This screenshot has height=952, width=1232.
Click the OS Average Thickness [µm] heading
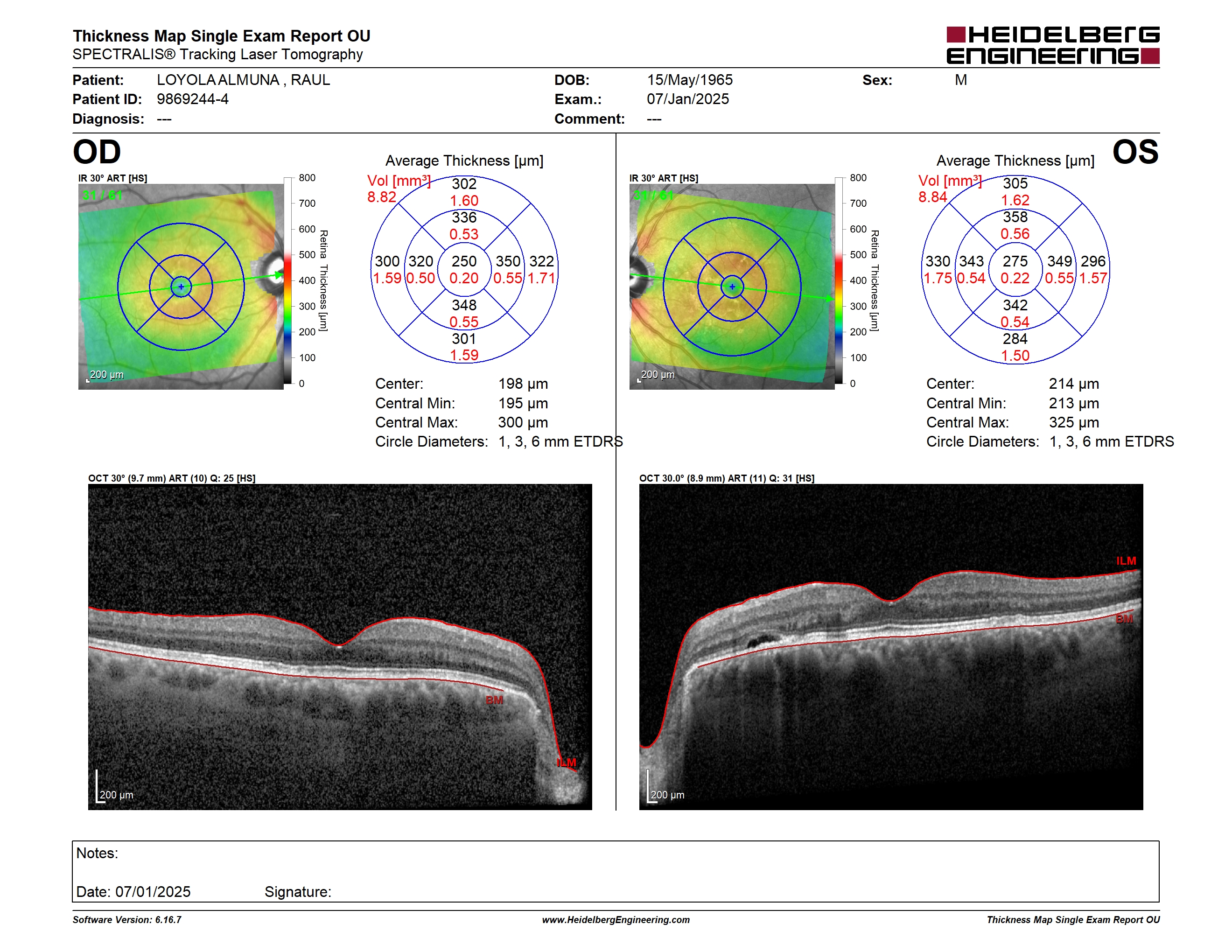click(1015, 161)
